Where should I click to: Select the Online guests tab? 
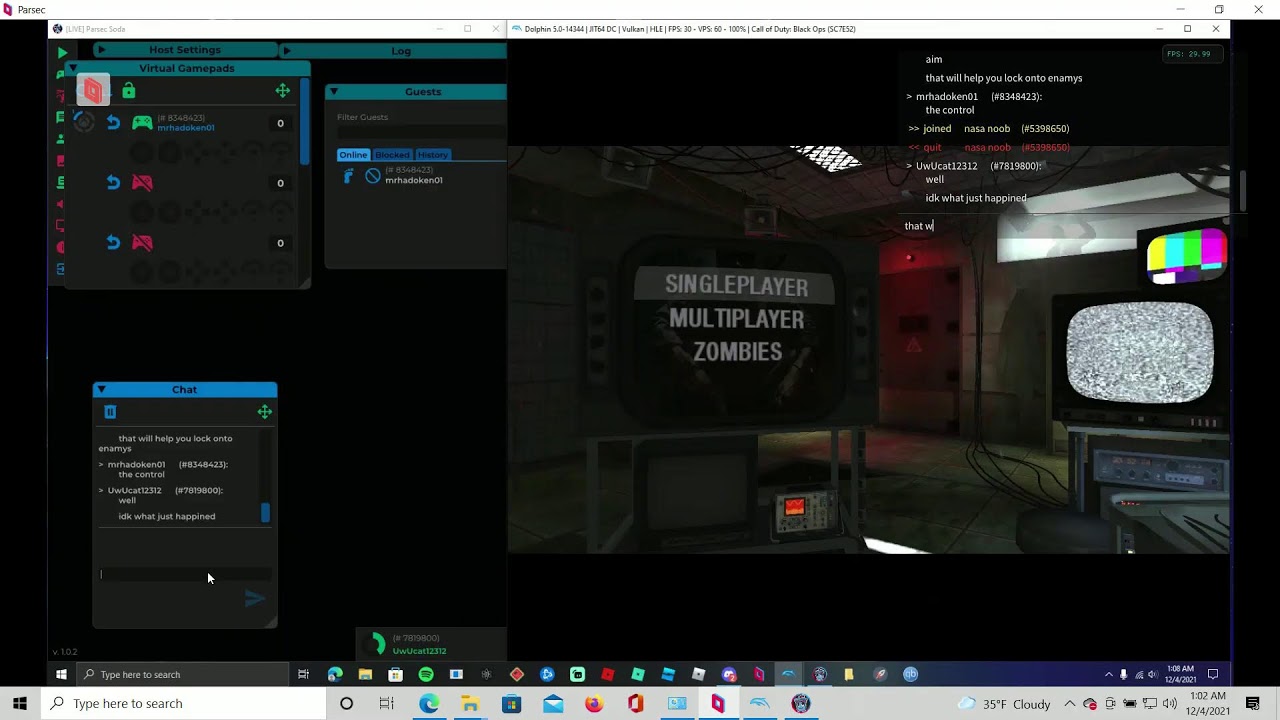[x=353, y=155]
